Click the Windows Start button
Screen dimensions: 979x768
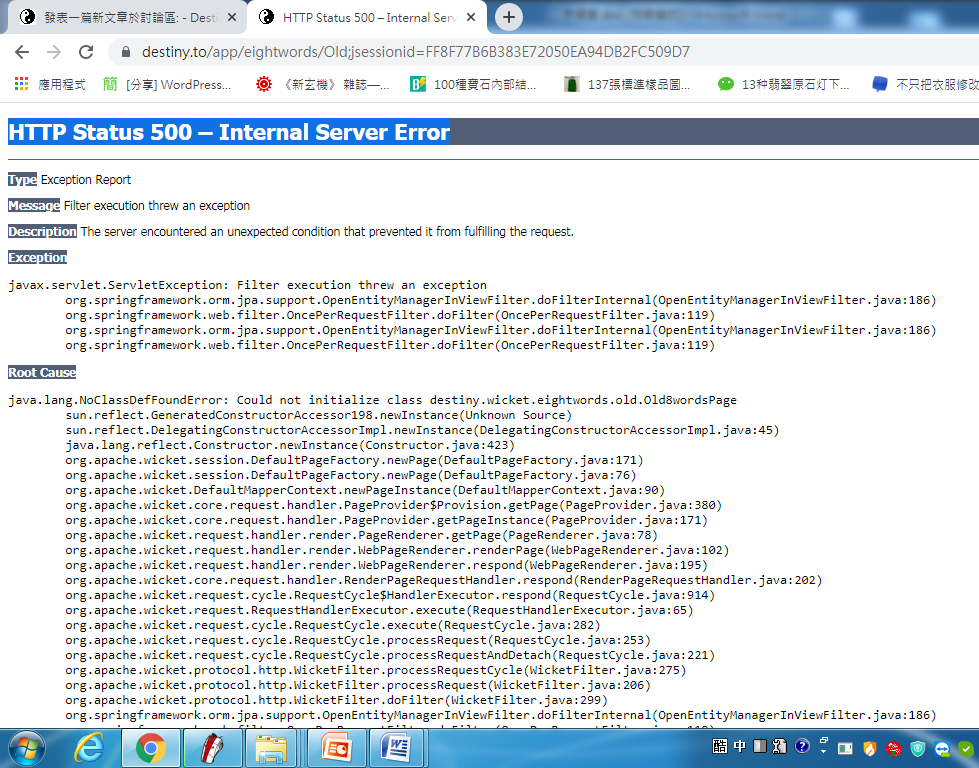tap(28, 747)
